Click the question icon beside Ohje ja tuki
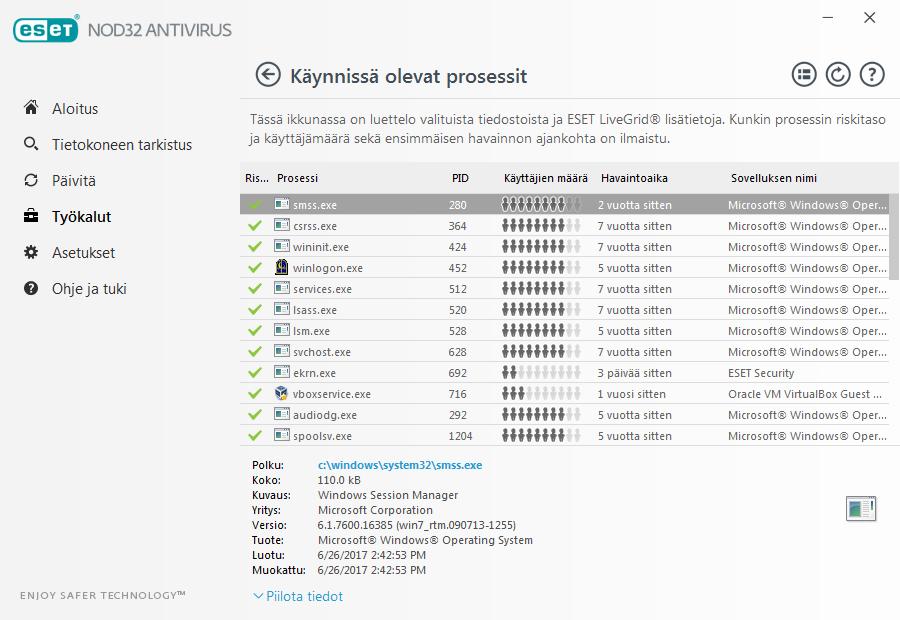This screenshot has width=900, height=620. pos(31,288)
